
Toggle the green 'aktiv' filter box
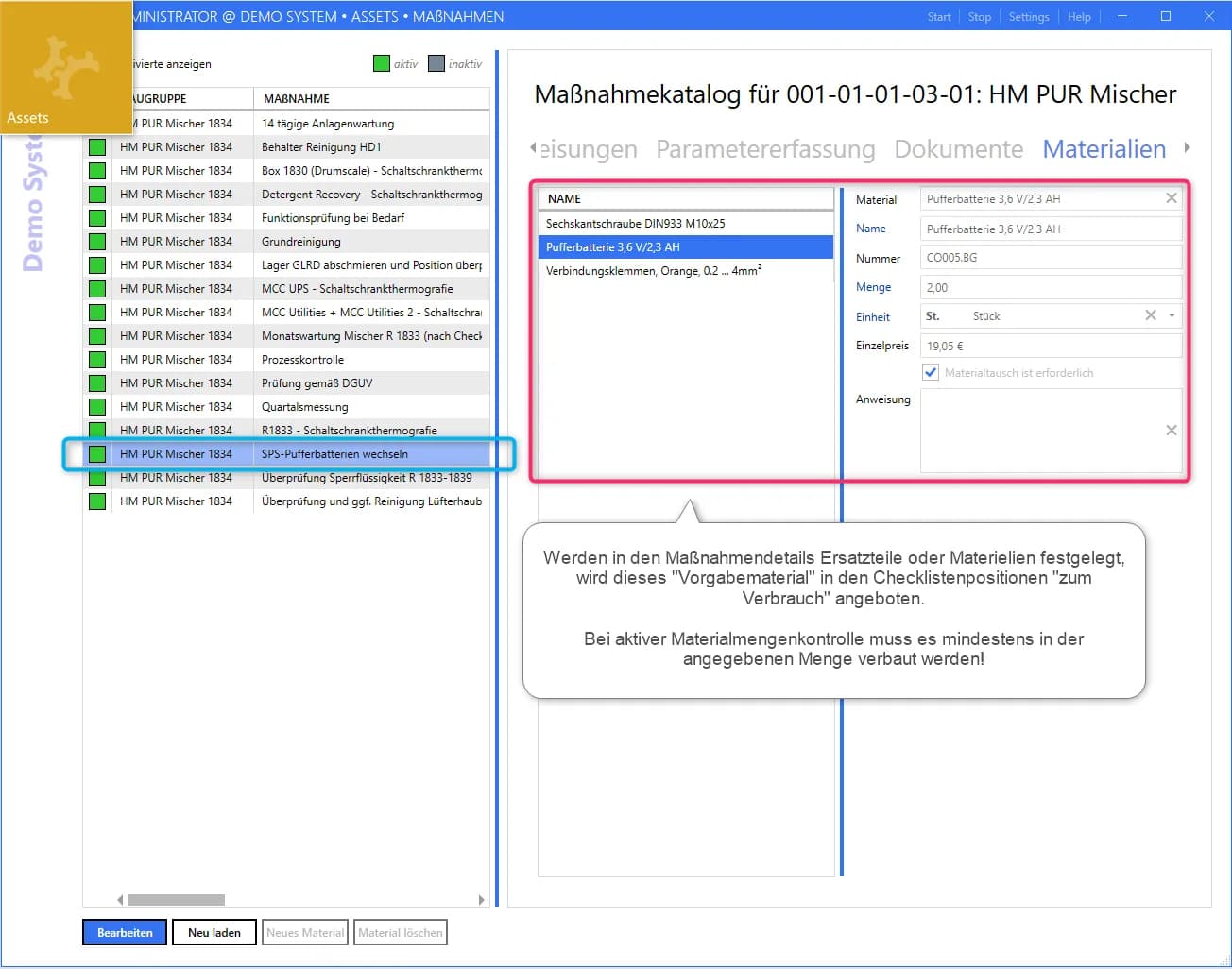[x=382, y=63]
